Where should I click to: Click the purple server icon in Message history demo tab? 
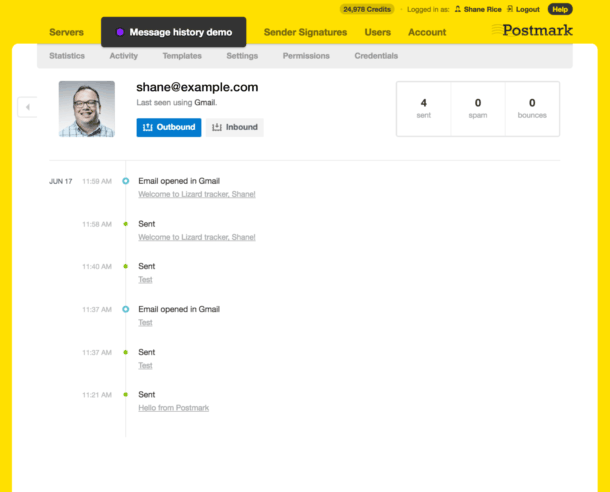(120, 32)
